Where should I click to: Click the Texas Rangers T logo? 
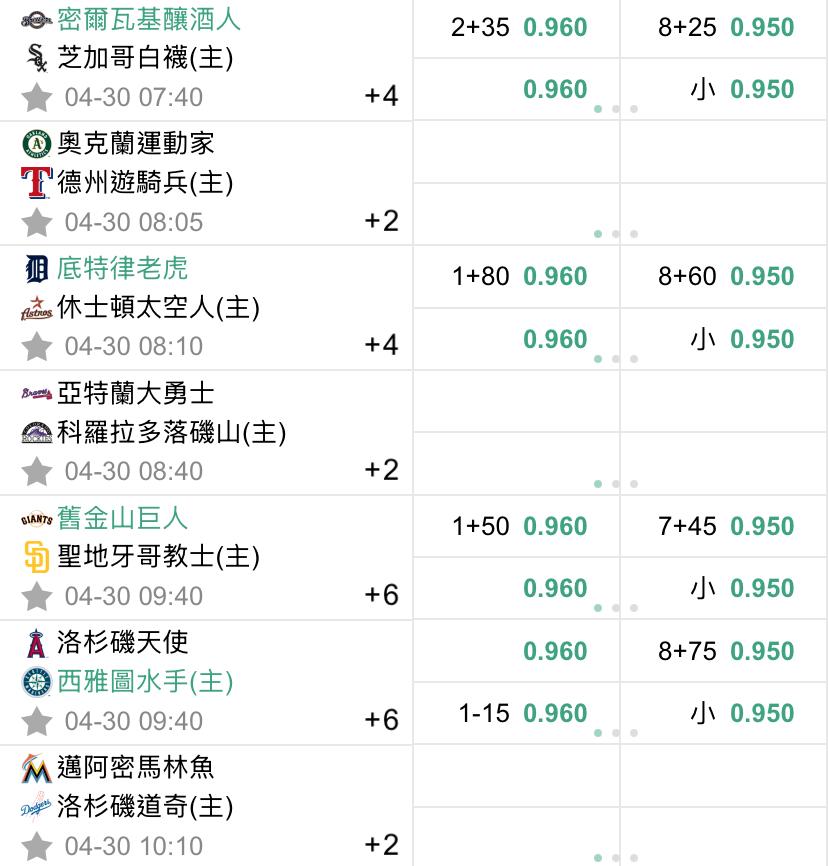(x=37, y=183)
